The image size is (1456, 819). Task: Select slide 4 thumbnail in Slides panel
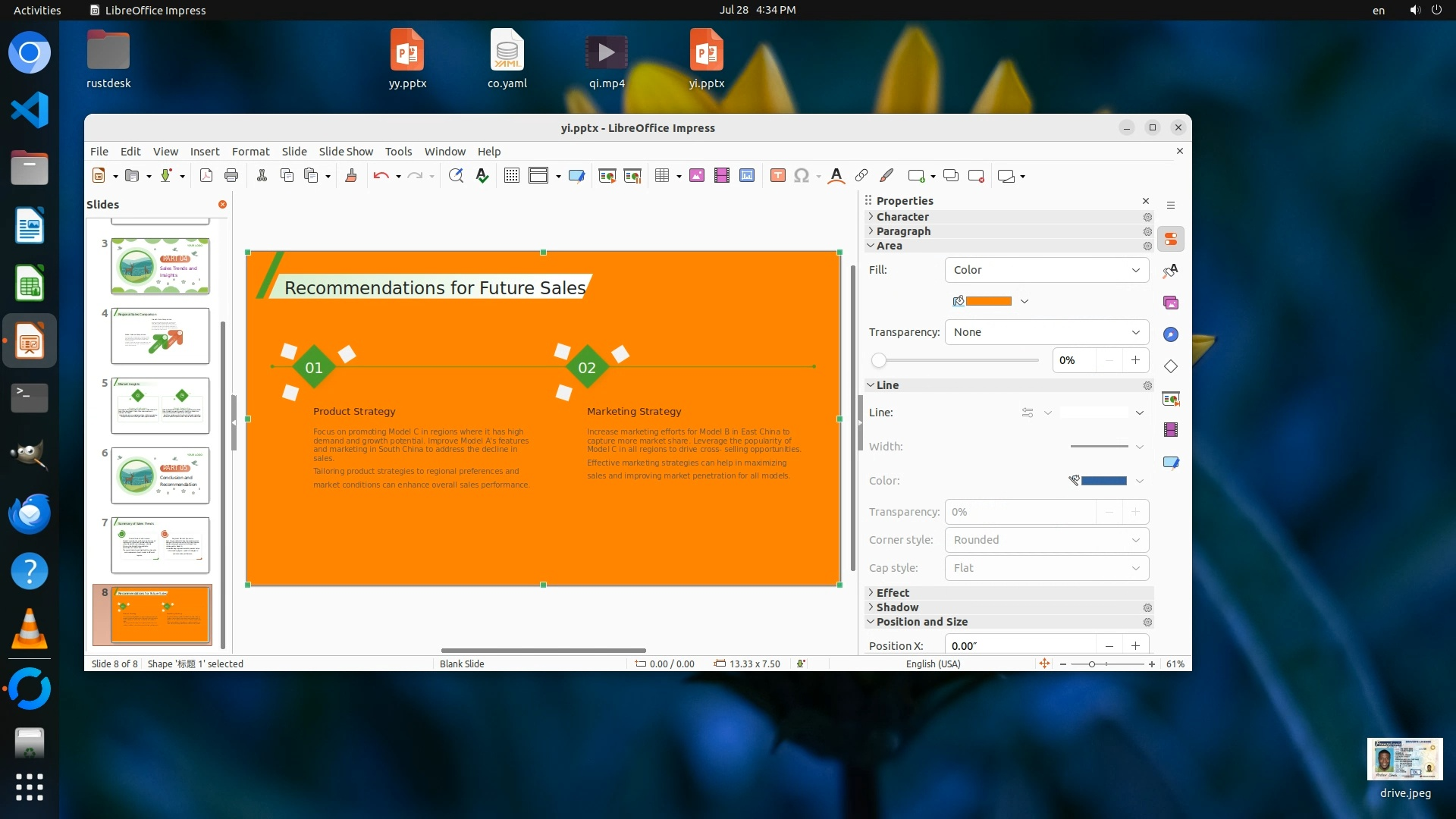pos(160,336)
